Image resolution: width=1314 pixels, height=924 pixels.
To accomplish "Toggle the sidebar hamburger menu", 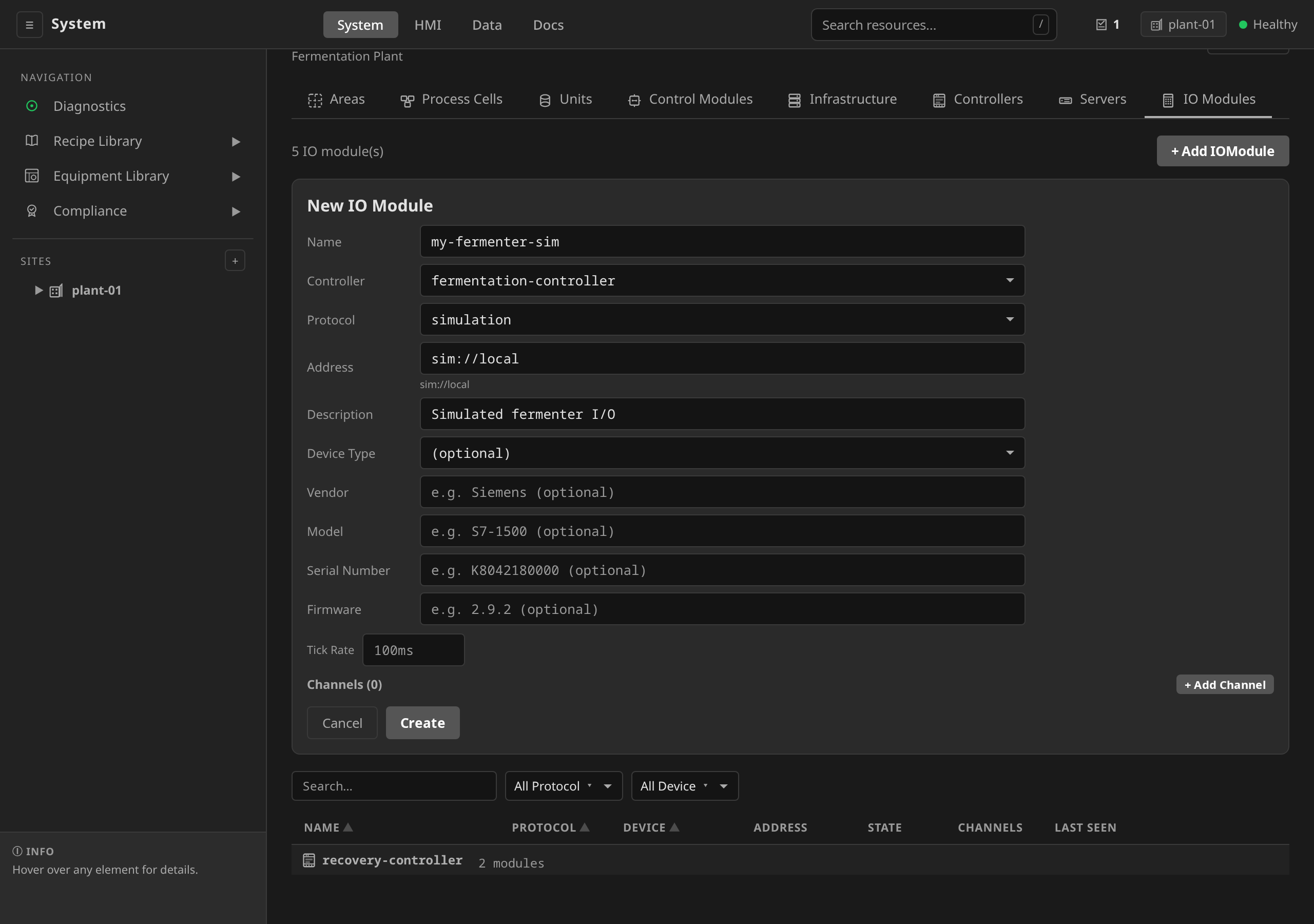I will [x=29, y=25].
